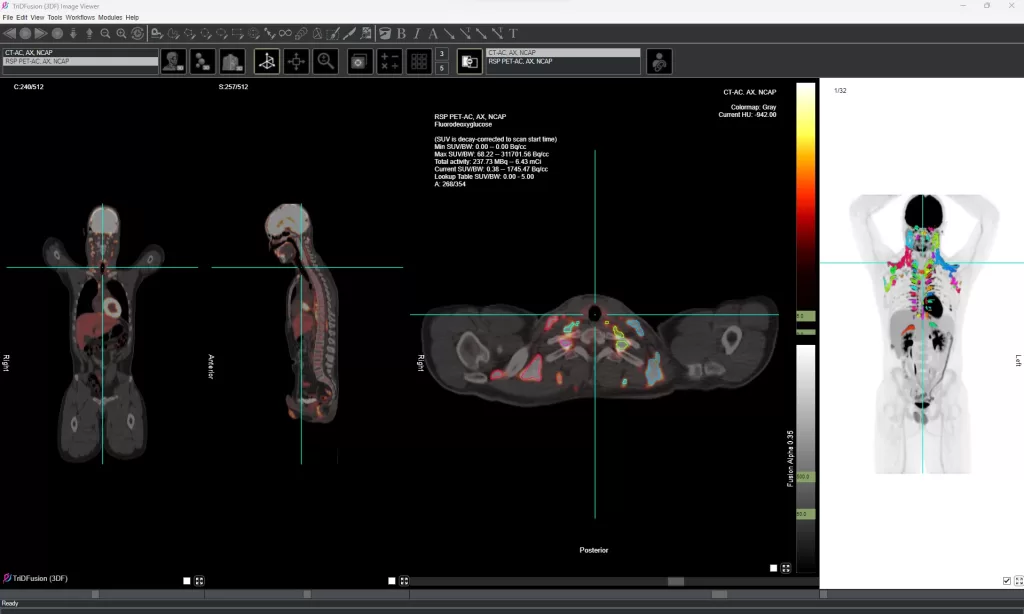Screen dimensions: 1024x614
Task: Expand the sagittal view to full screen
Action: pyautogui.click(x=404, y=580)
